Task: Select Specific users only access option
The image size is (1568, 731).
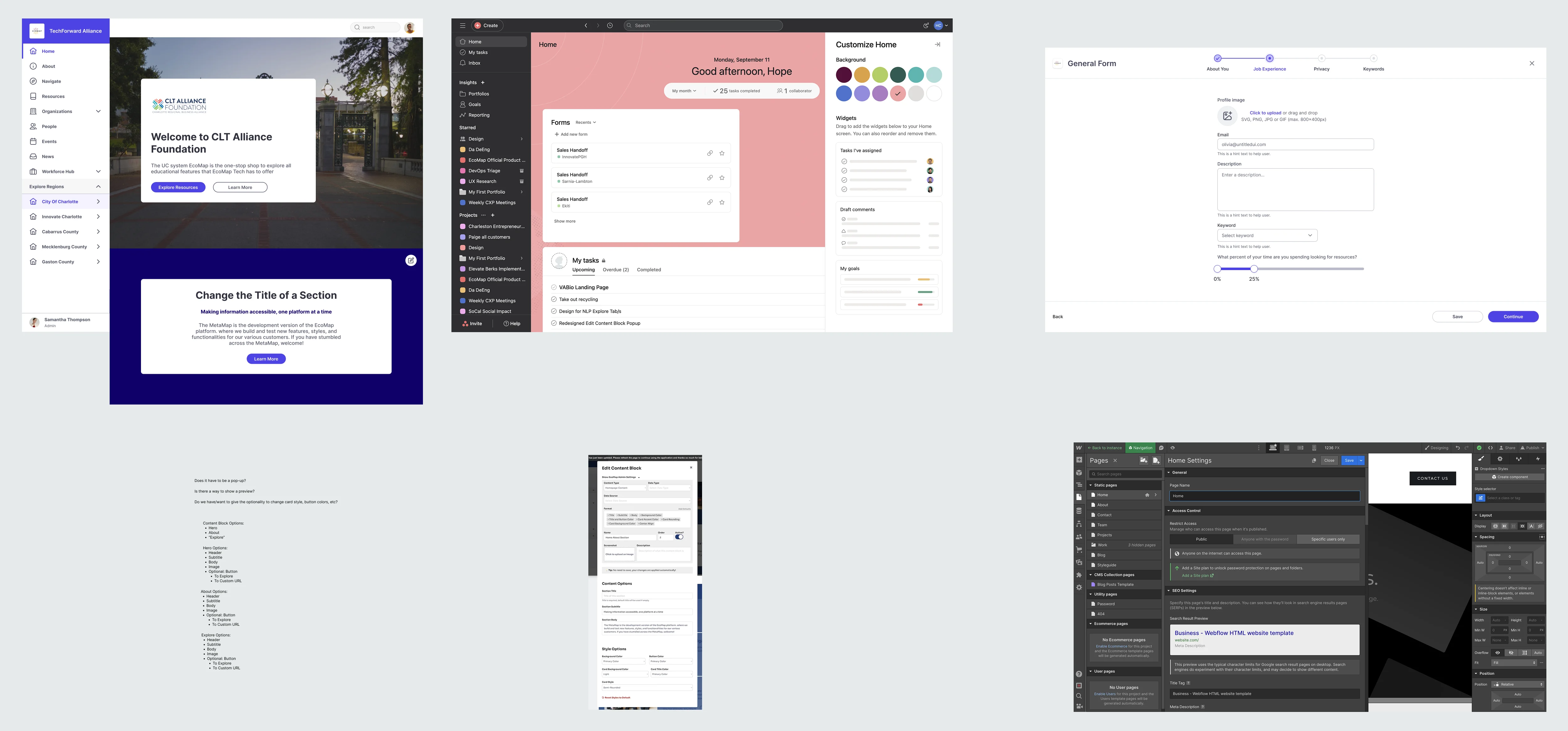Action: pyautogui.click(x=1328, y=539)
